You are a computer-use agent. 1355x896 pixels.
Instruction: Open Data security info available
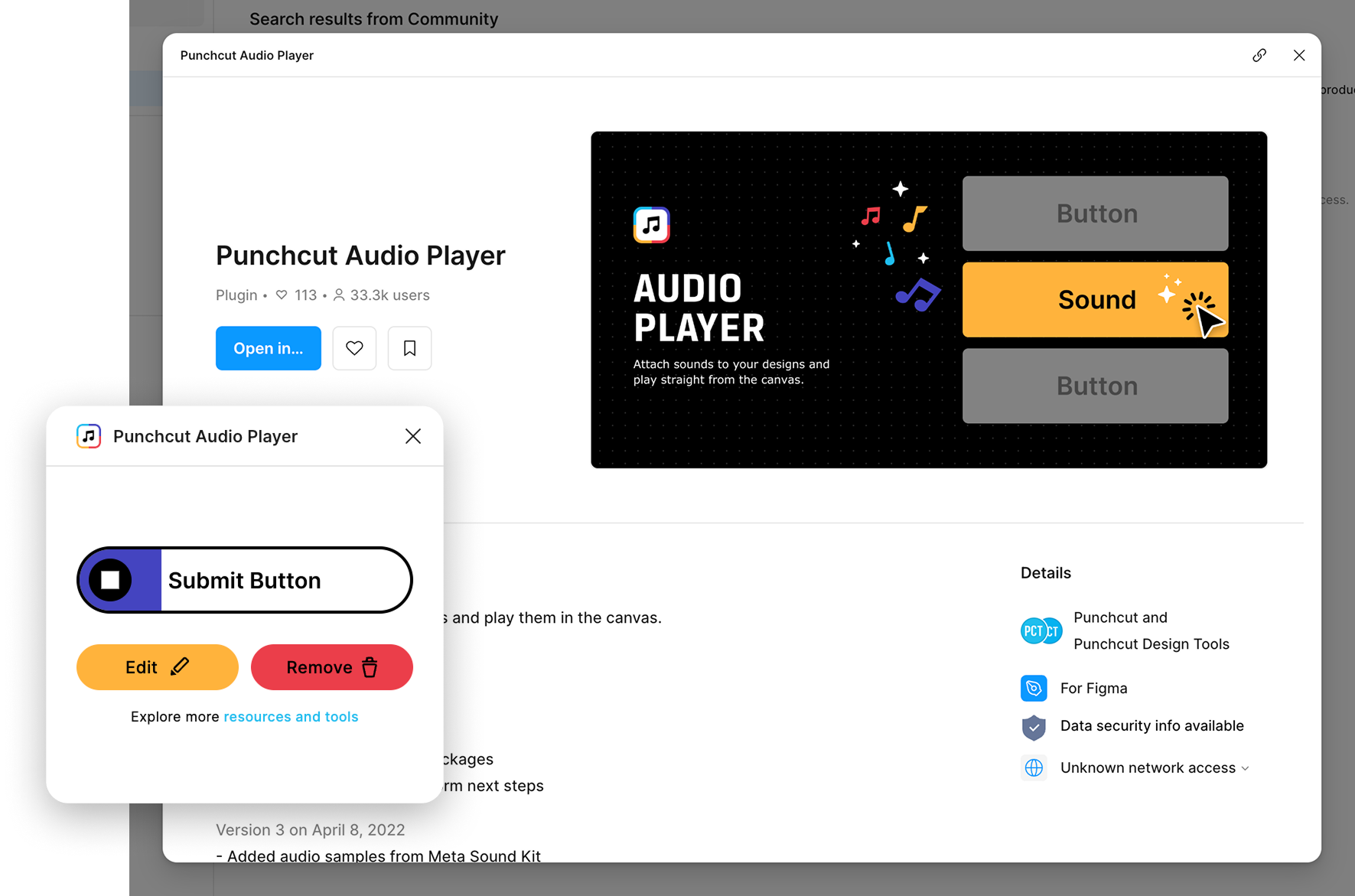coord(1151,726)
